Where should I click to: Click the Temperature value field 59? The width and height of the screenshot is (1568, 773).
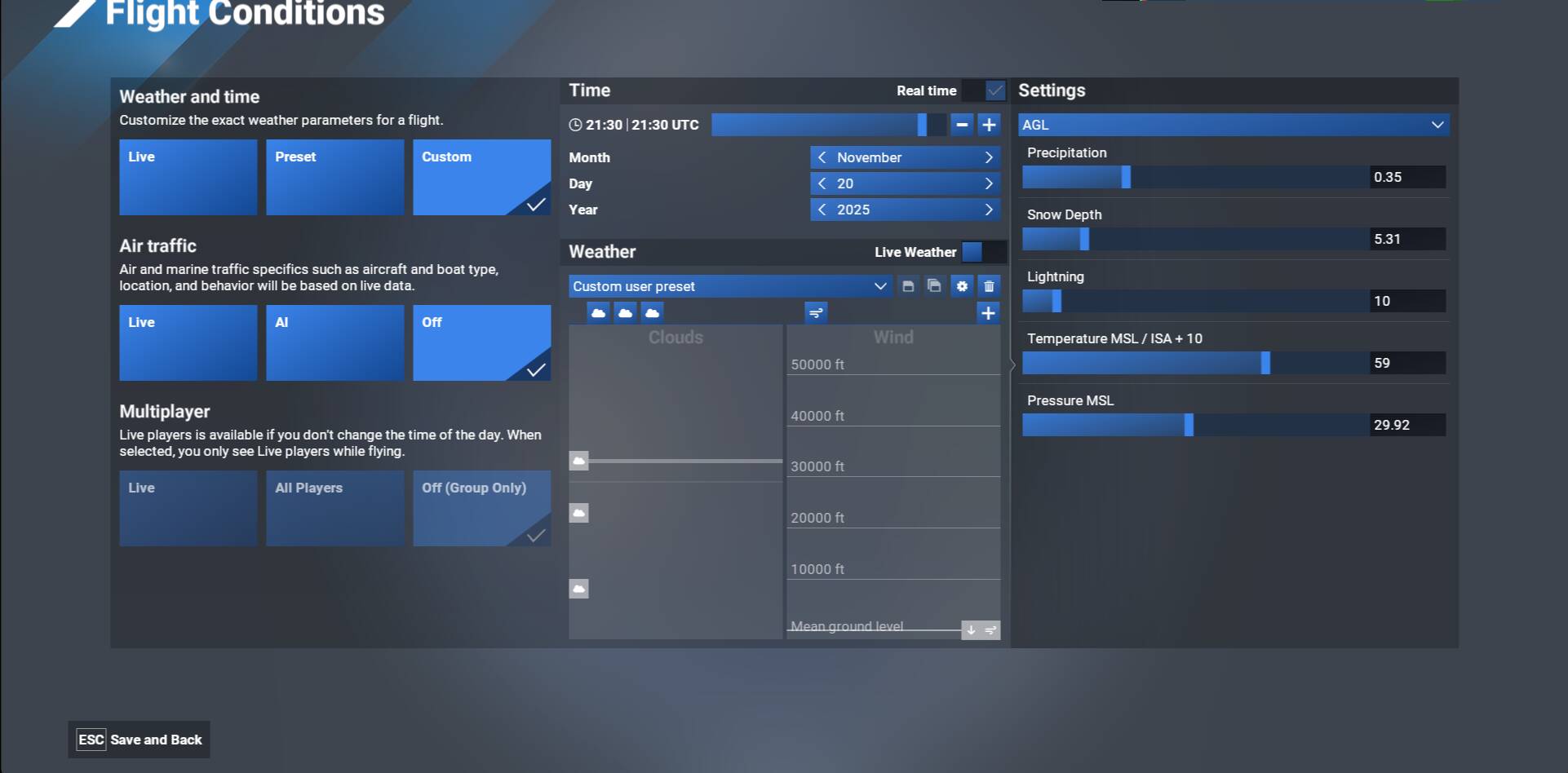(x=1408, y=363)
